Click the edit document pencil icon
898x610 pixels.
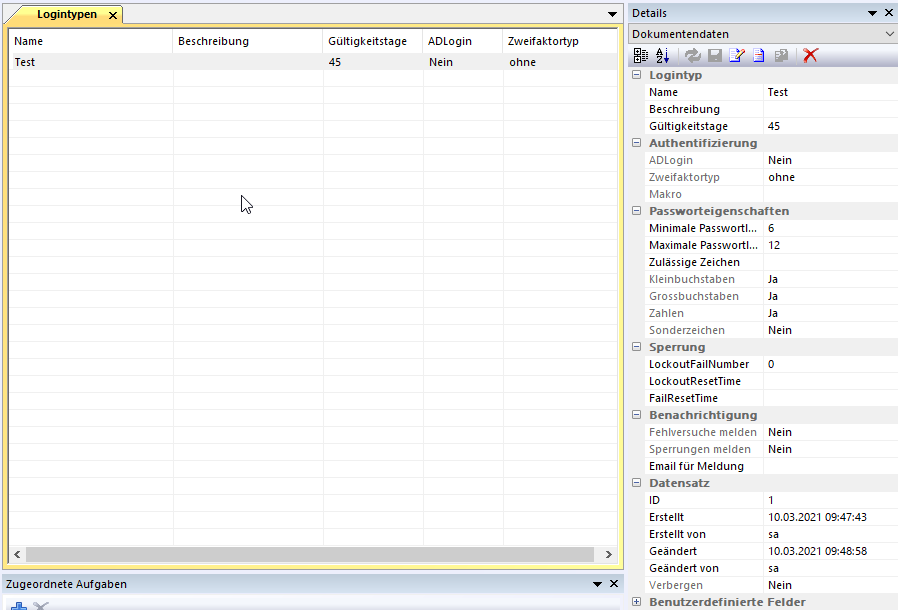[737, 55]
